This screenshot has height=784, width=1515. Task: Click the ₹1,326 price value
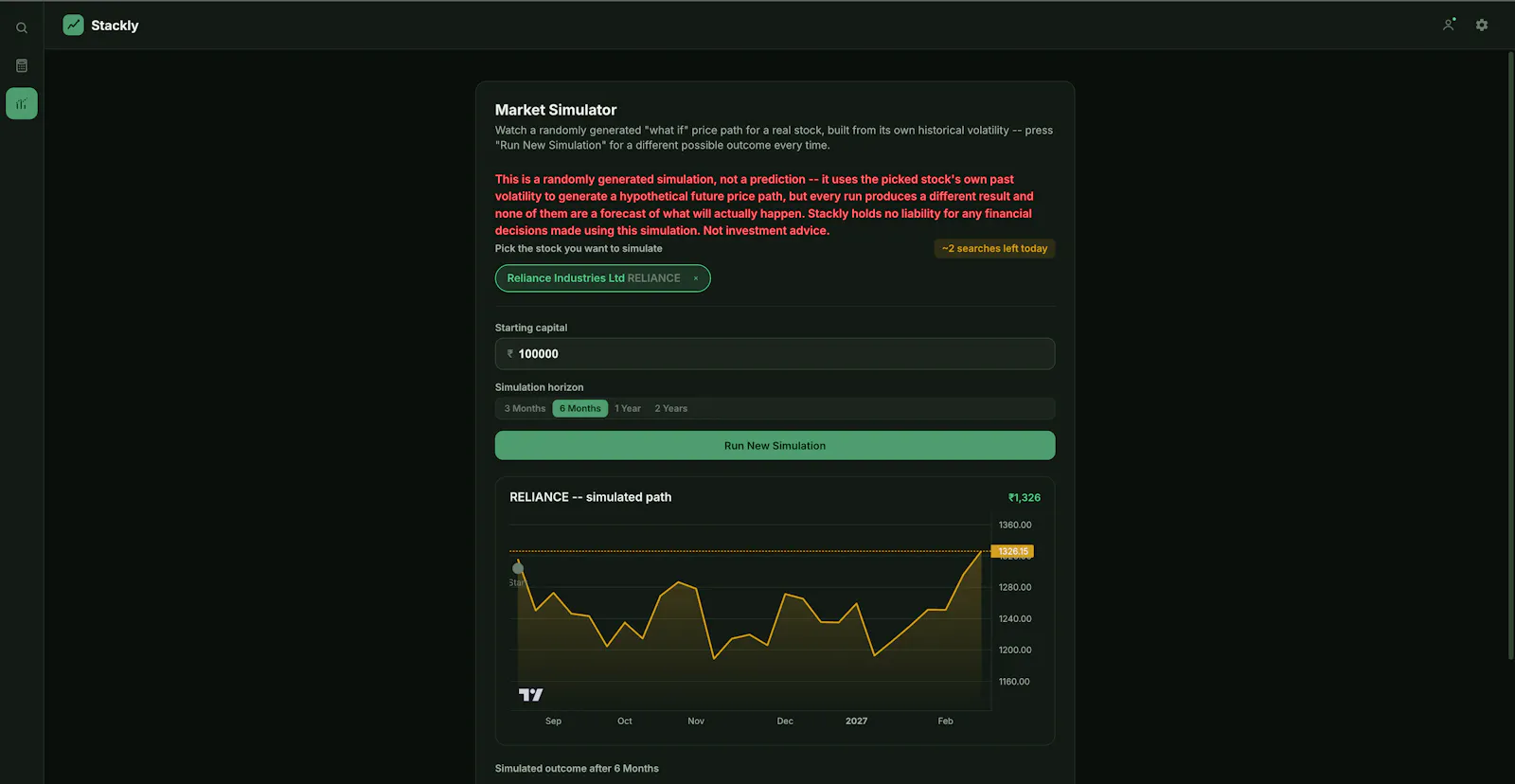click(x=1025, y=498)
